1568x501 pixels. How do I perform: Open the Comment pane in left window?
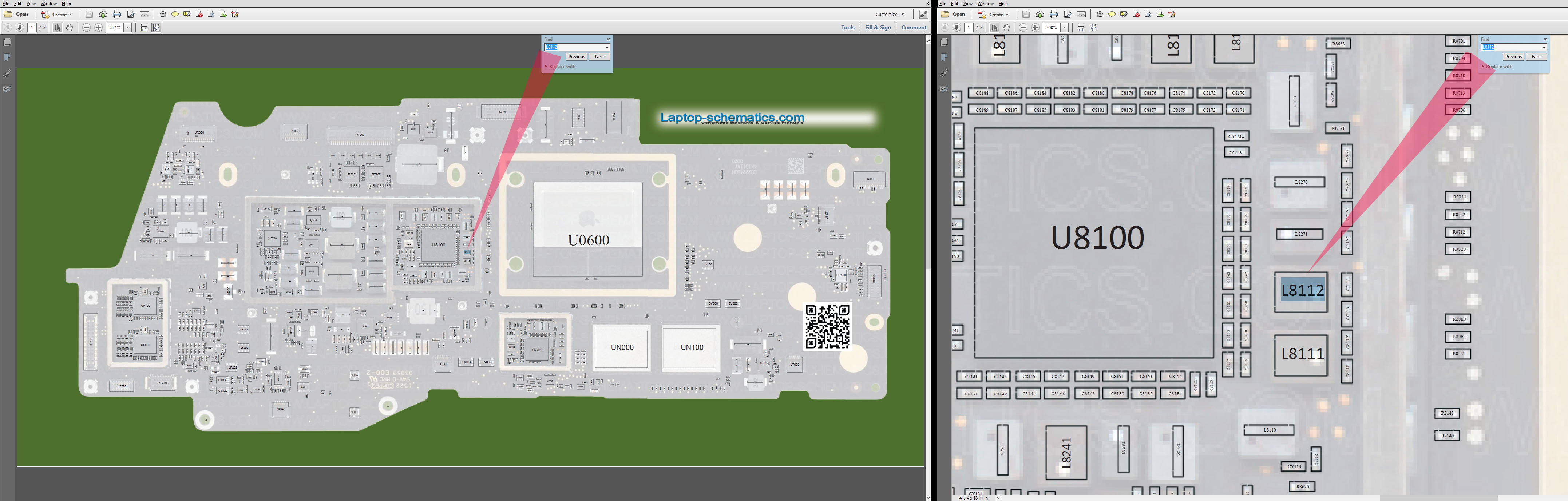(x=914, y=27)
